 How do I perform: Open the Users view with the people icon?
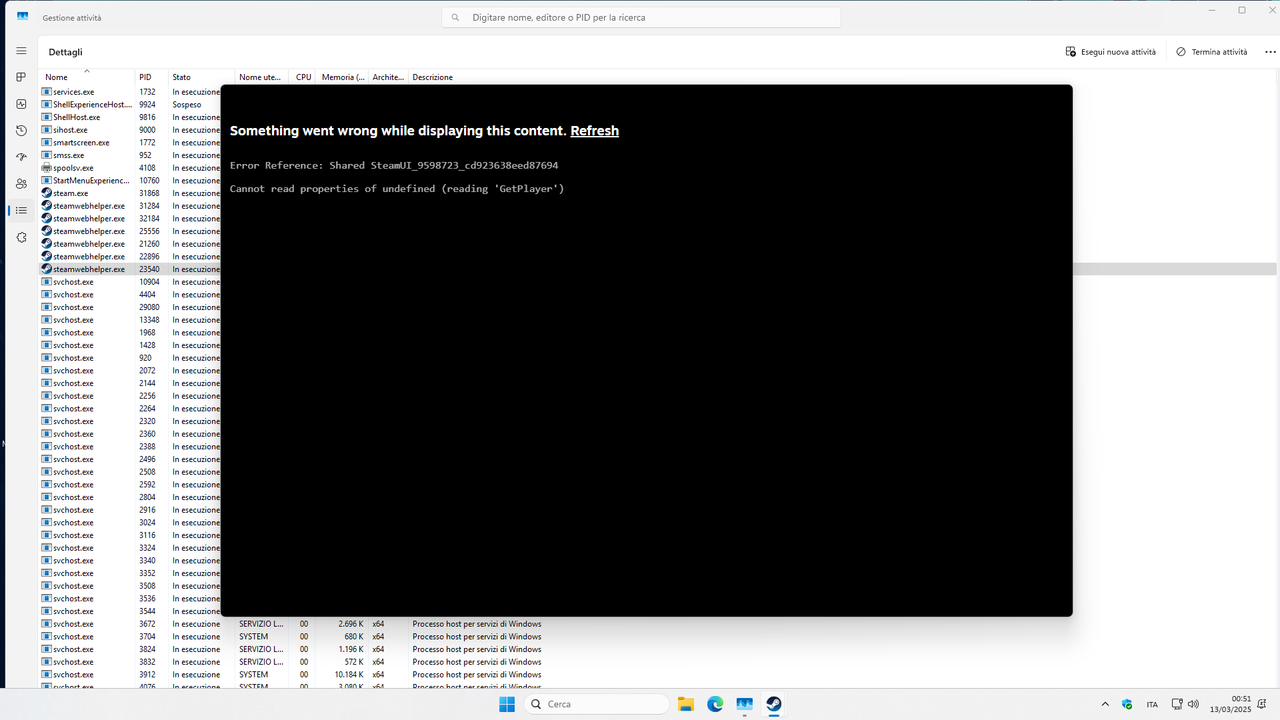pos(20,183)
